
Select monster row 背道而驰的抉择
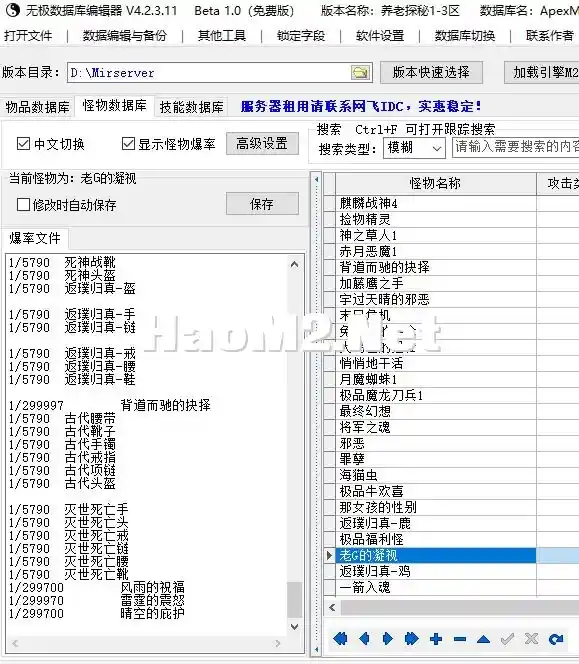click(x=436, y=267)
